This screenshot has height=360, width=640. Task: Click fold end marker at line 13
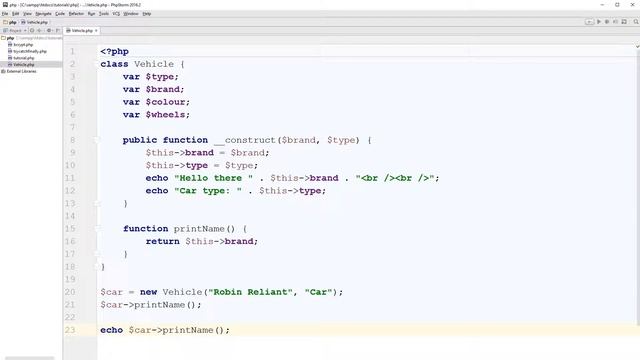[97, 203]
